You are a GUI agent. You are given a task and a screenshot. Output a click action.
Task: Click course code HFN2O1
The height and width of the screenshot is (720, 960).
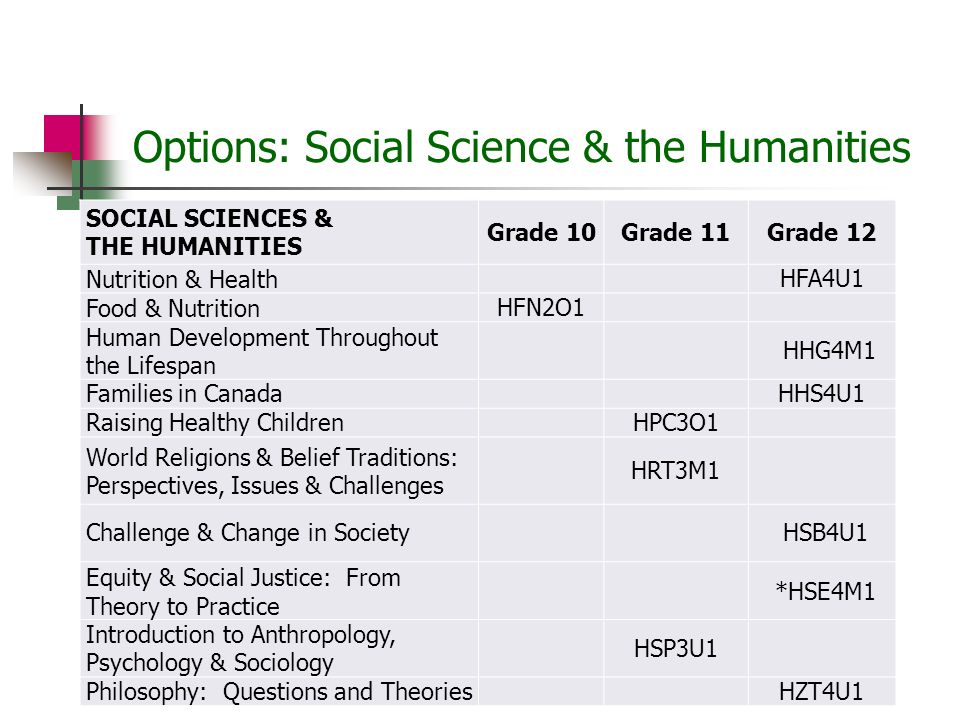tap(540, 308)
